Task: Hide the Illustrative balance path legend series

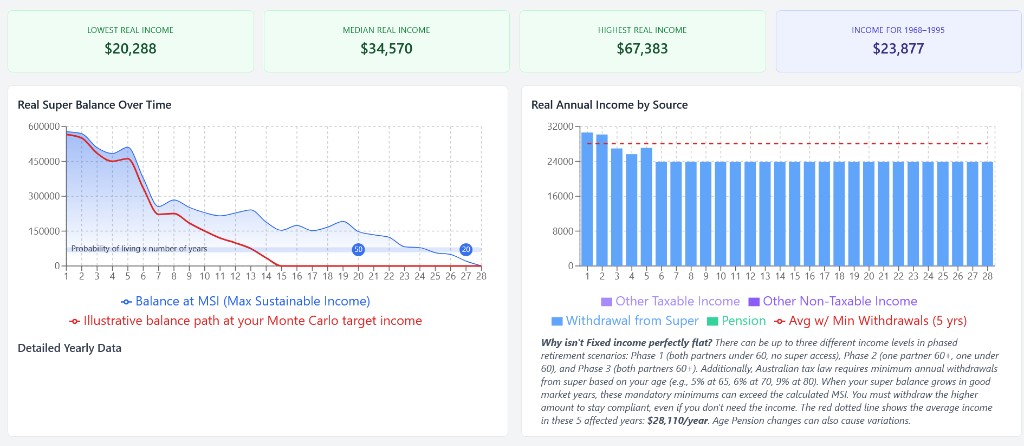Action: (x=245, y=321)
